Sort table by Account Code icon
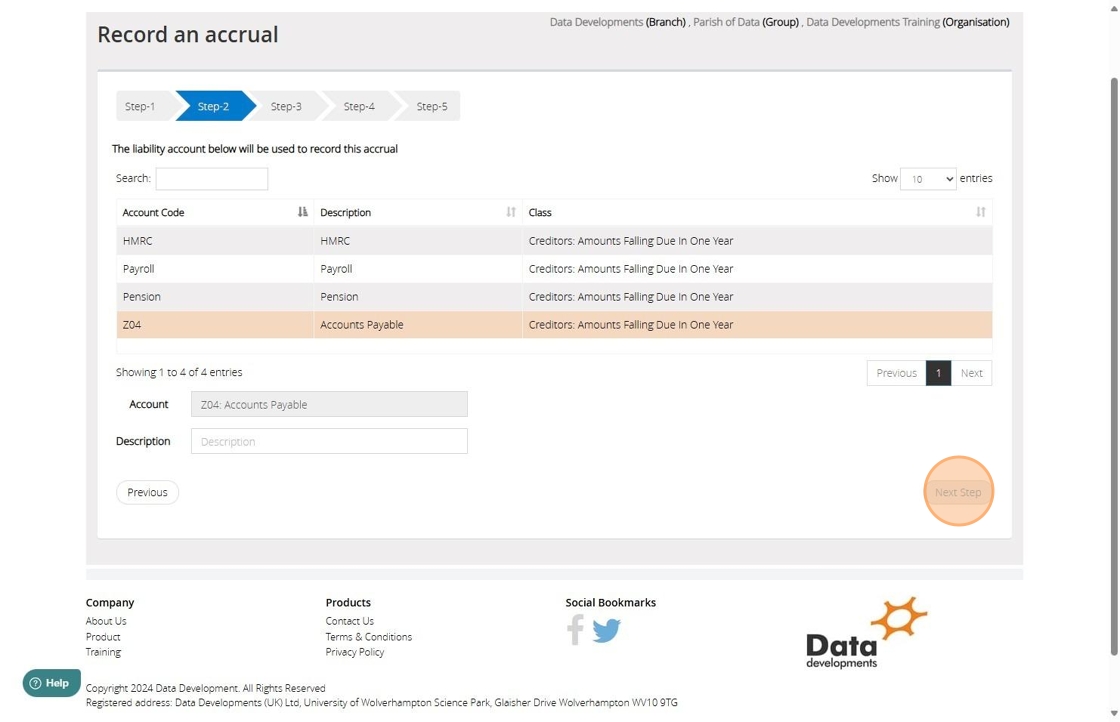The height and width of the screenshot is (722, 1120). pos(303,212)
